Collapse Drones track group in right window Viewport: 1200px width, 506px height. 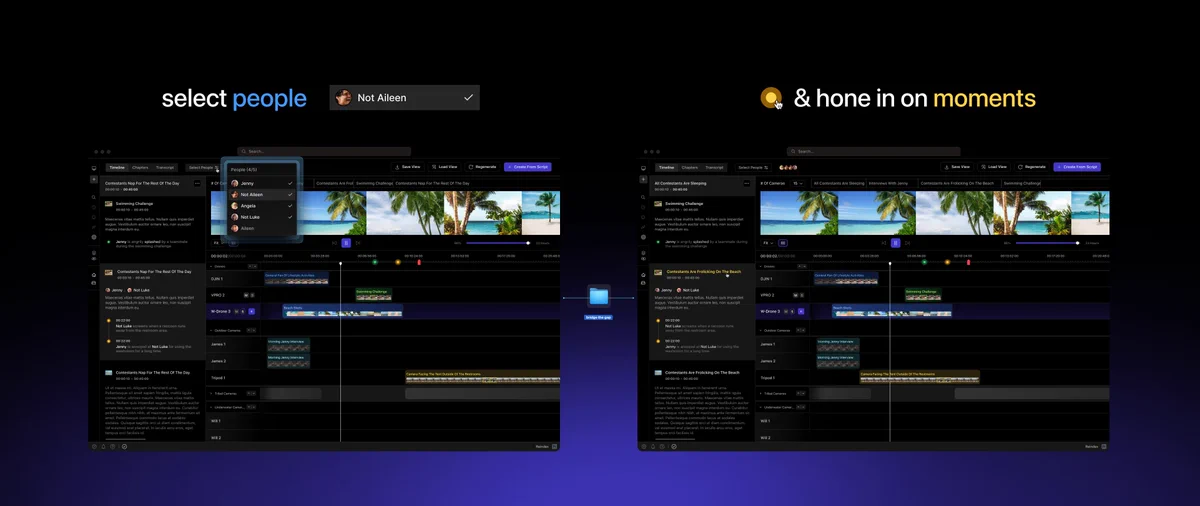[x=761, y=267]
